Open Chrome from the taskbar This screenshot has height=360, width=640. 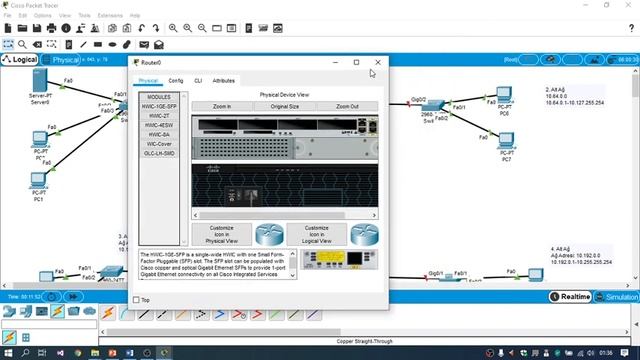pyautogui.click(x=78, y=353)
